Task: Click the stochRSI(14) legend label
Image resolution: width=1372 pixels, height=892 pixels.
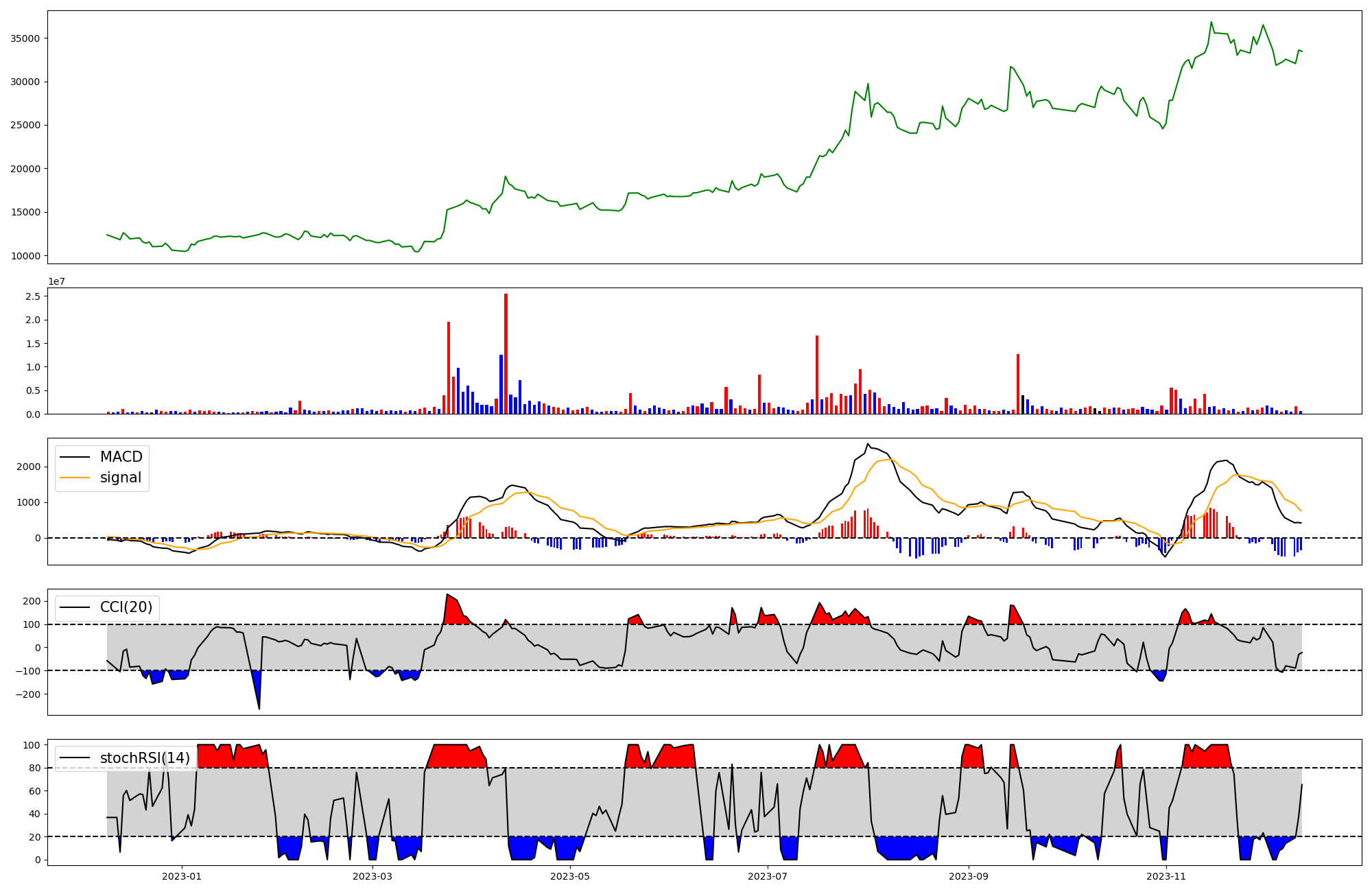Action: tap(145, 758)
